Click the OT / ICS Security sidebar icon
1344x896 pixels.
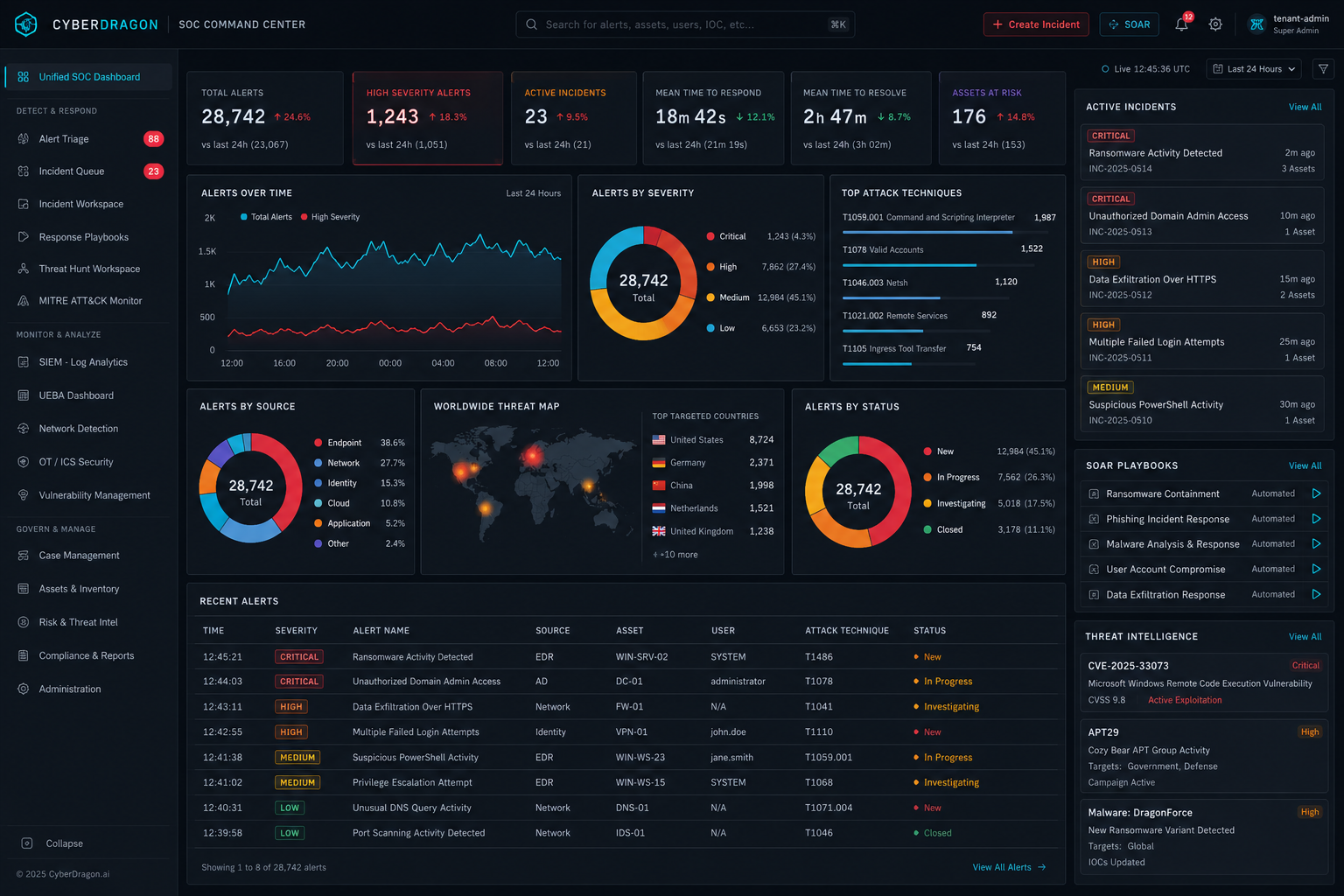point(24,462)
